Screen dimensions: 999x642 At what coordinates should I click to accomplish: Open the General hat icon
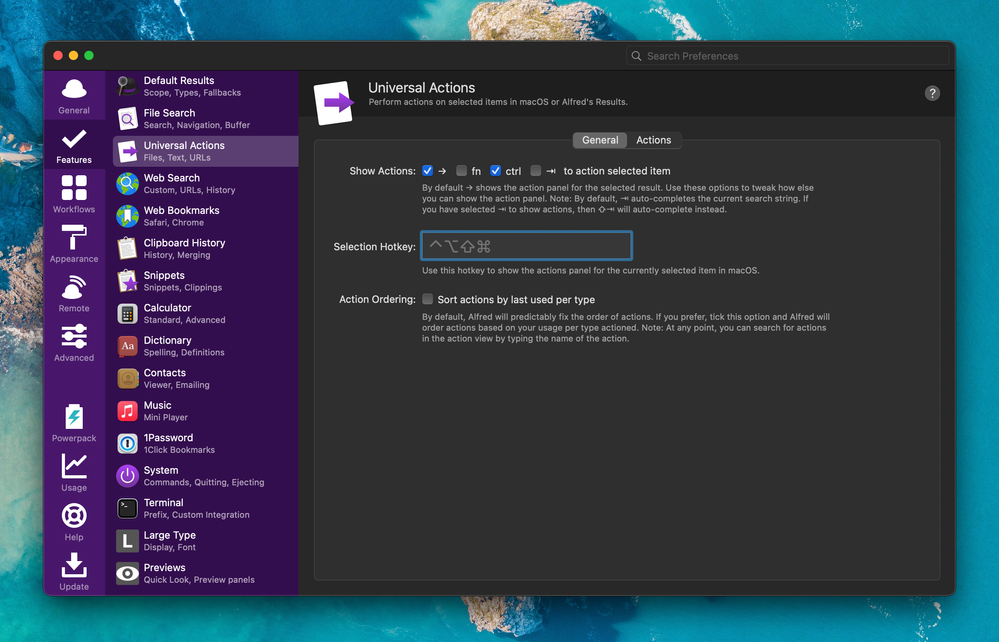[74, 95]
